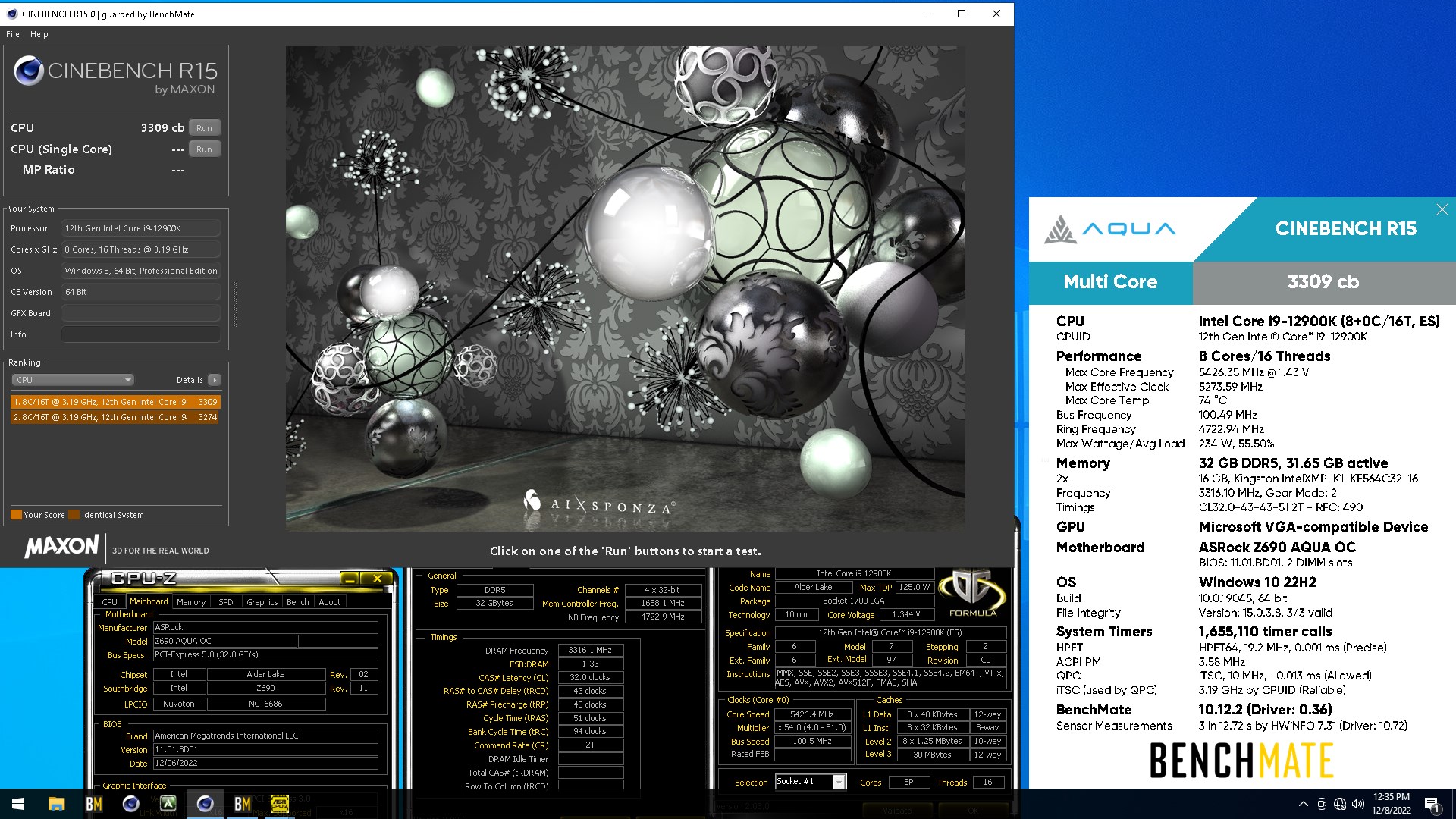Close the BenchMate AQUA result panel
The width and height of the screenshot is (1456, 819).
(x=1442, y=209)
